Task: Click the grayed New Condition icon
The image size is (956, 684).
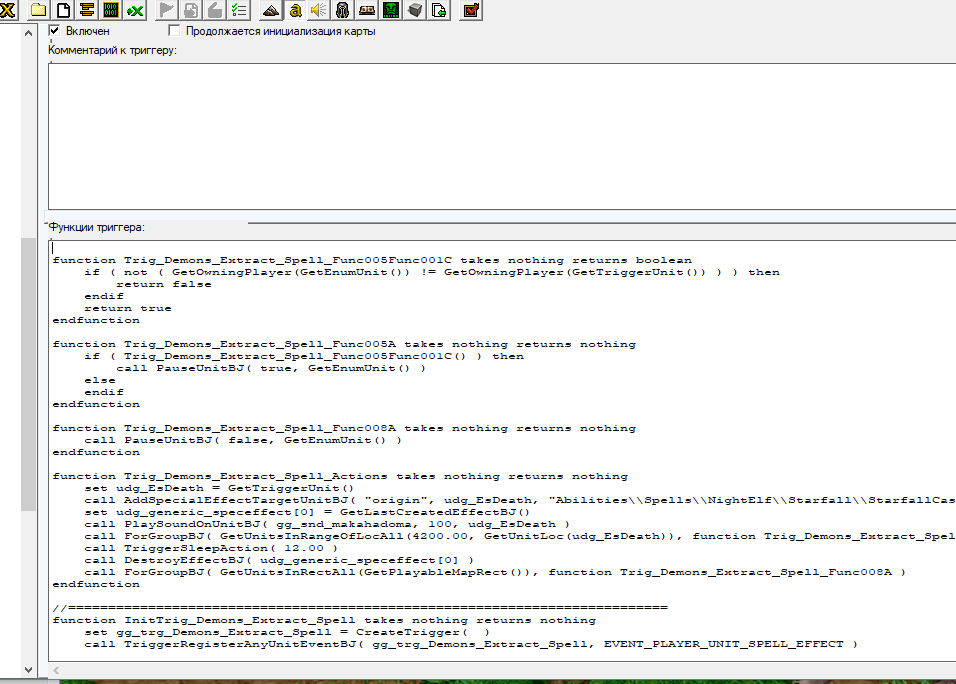Action: click(x=190, y=10)
